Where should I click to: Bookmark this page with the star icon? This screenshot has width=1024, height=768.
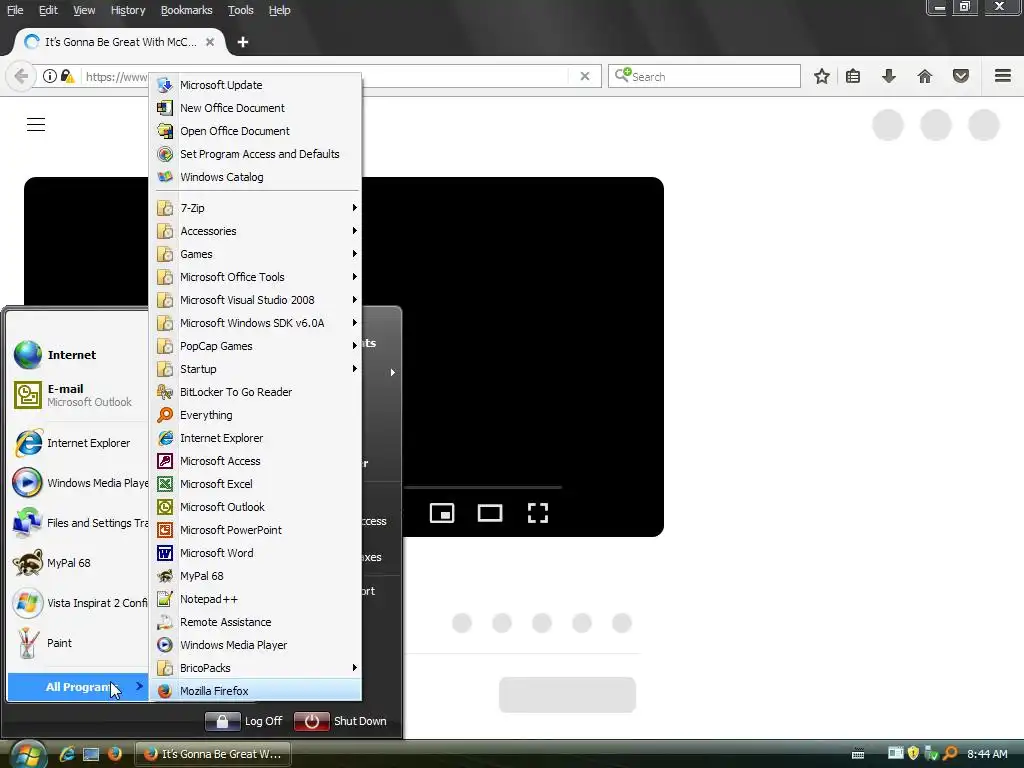point(822,76)
